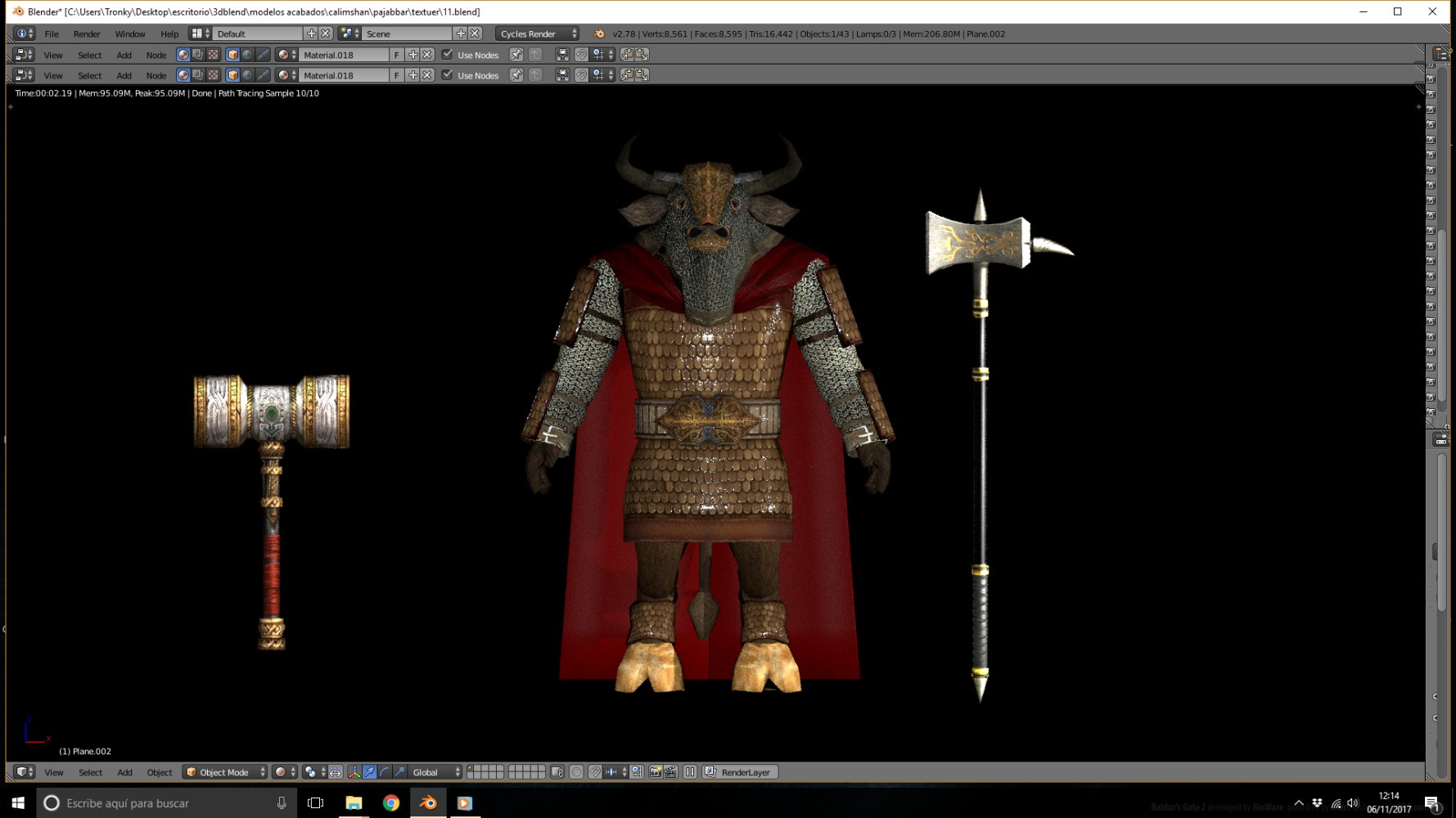This screenshot has width=1456, height=818.
Task: Select the rotate manipulator arc icon
Action: [385, 772]
